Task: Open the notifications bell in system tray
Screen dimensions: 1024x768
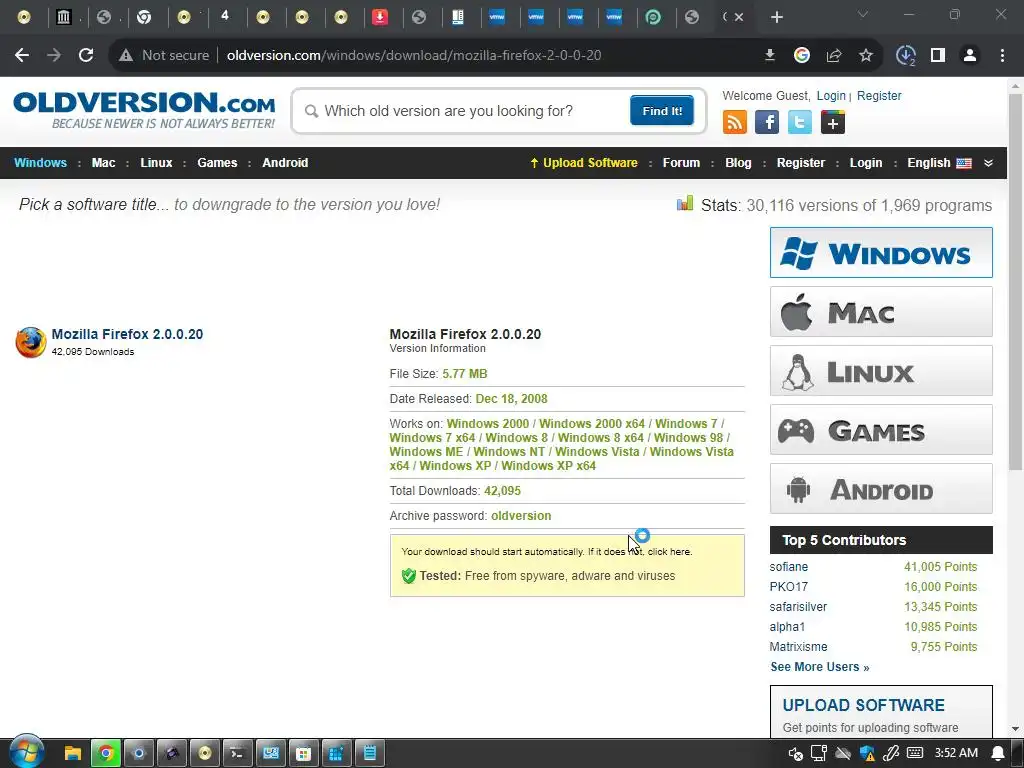Action: click(x=999, y=754)
